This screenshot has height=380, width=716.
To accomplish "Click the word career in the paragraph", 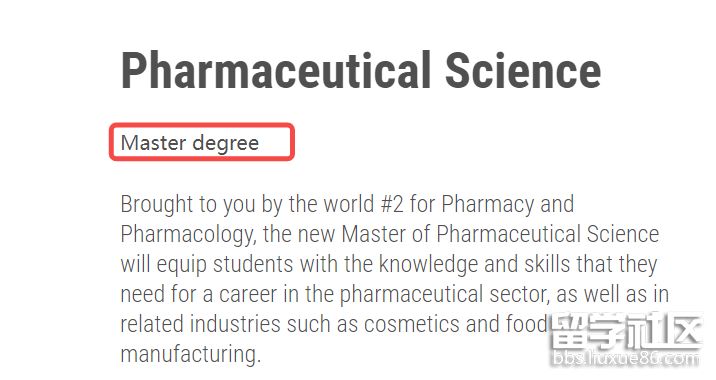I will [247, 294].
